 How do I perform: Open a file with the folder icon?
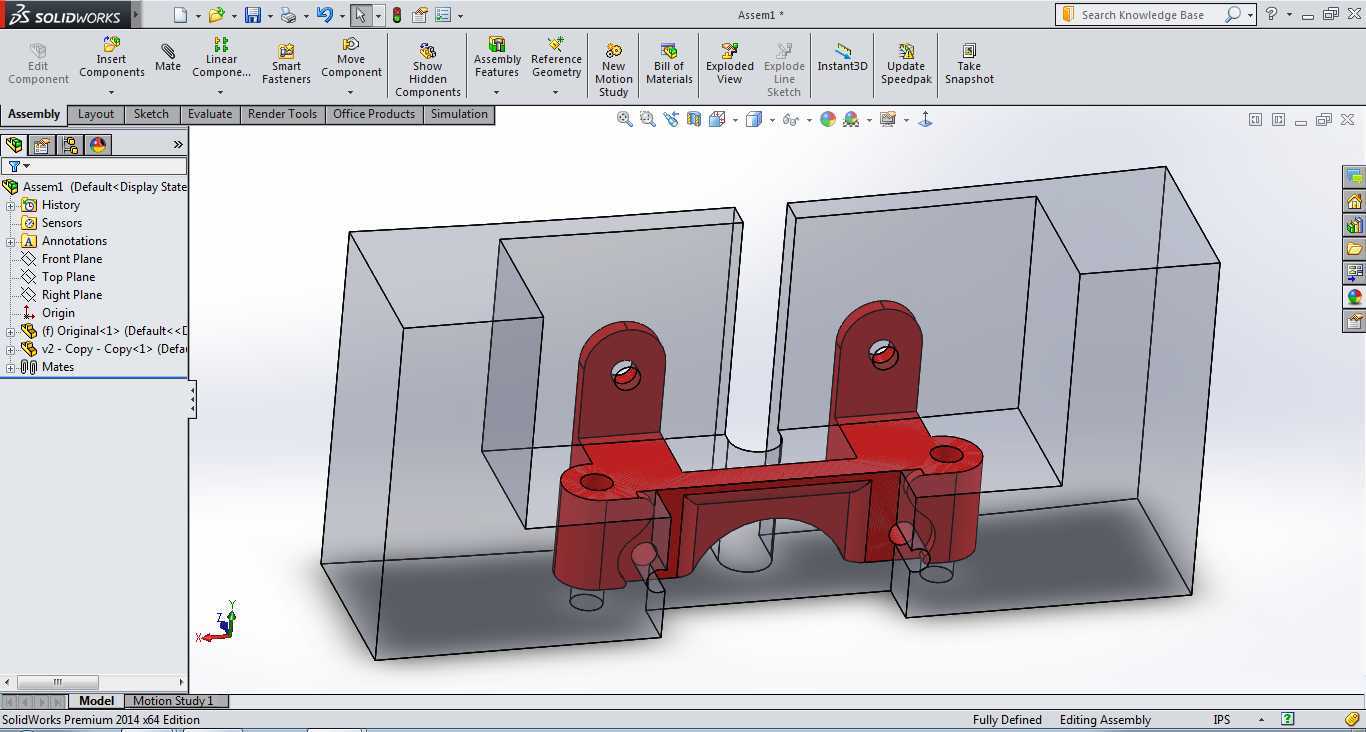[215, 15]
